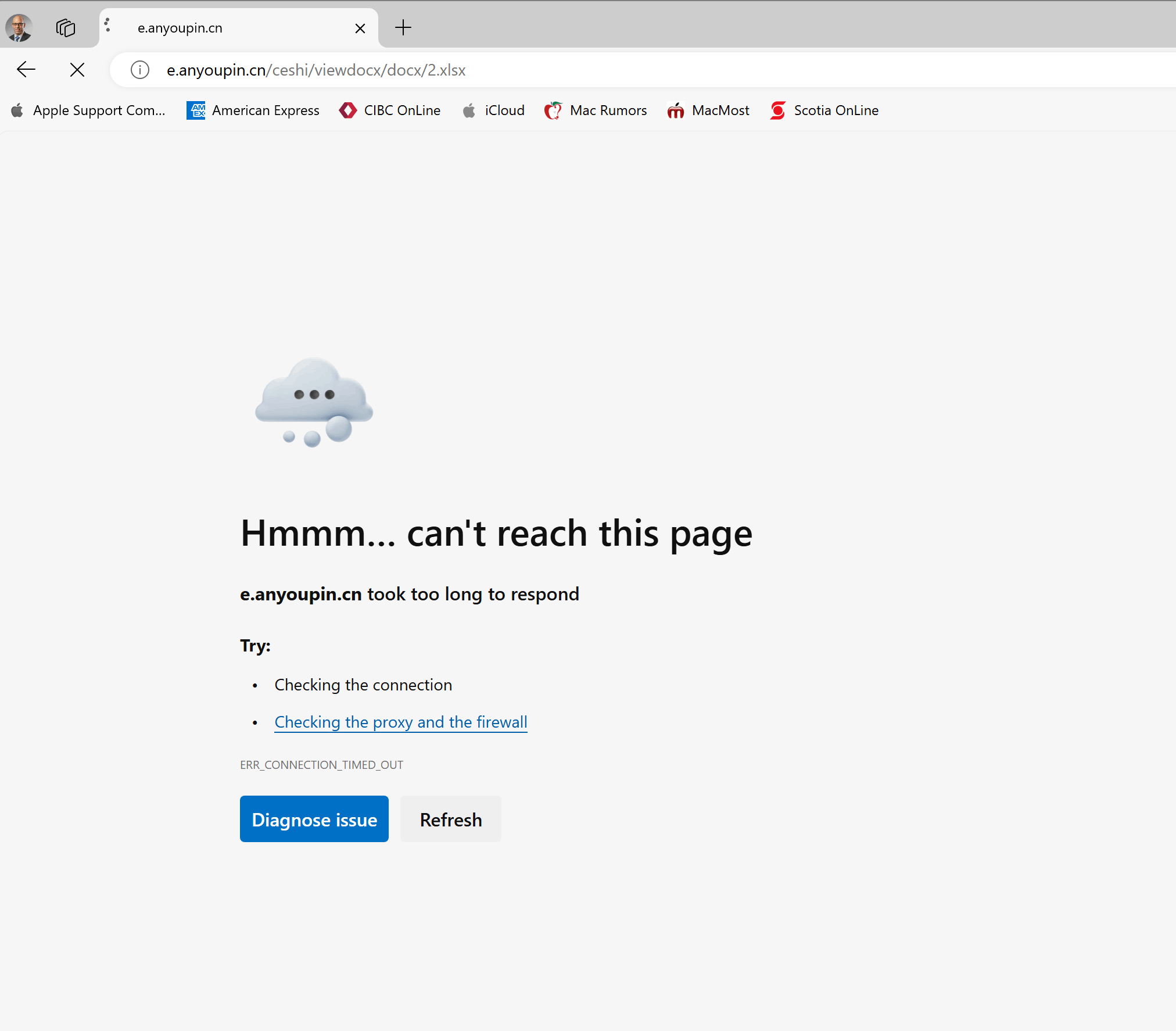Click the back arrow button
The width and height of the screenshot is (1176, 1031).
pos(26,70)
